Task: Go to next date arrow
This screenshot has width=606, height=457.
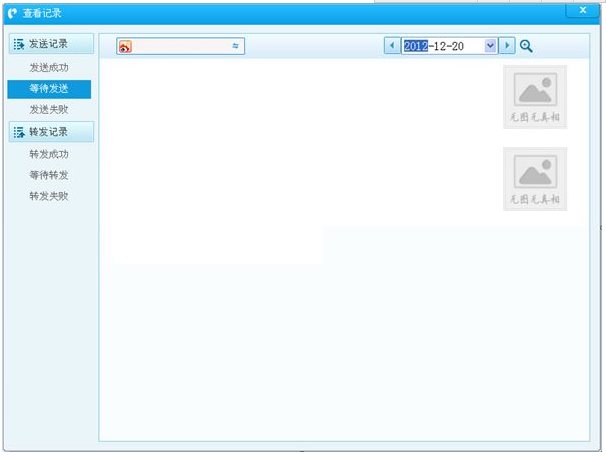Action: pos(507,46)
